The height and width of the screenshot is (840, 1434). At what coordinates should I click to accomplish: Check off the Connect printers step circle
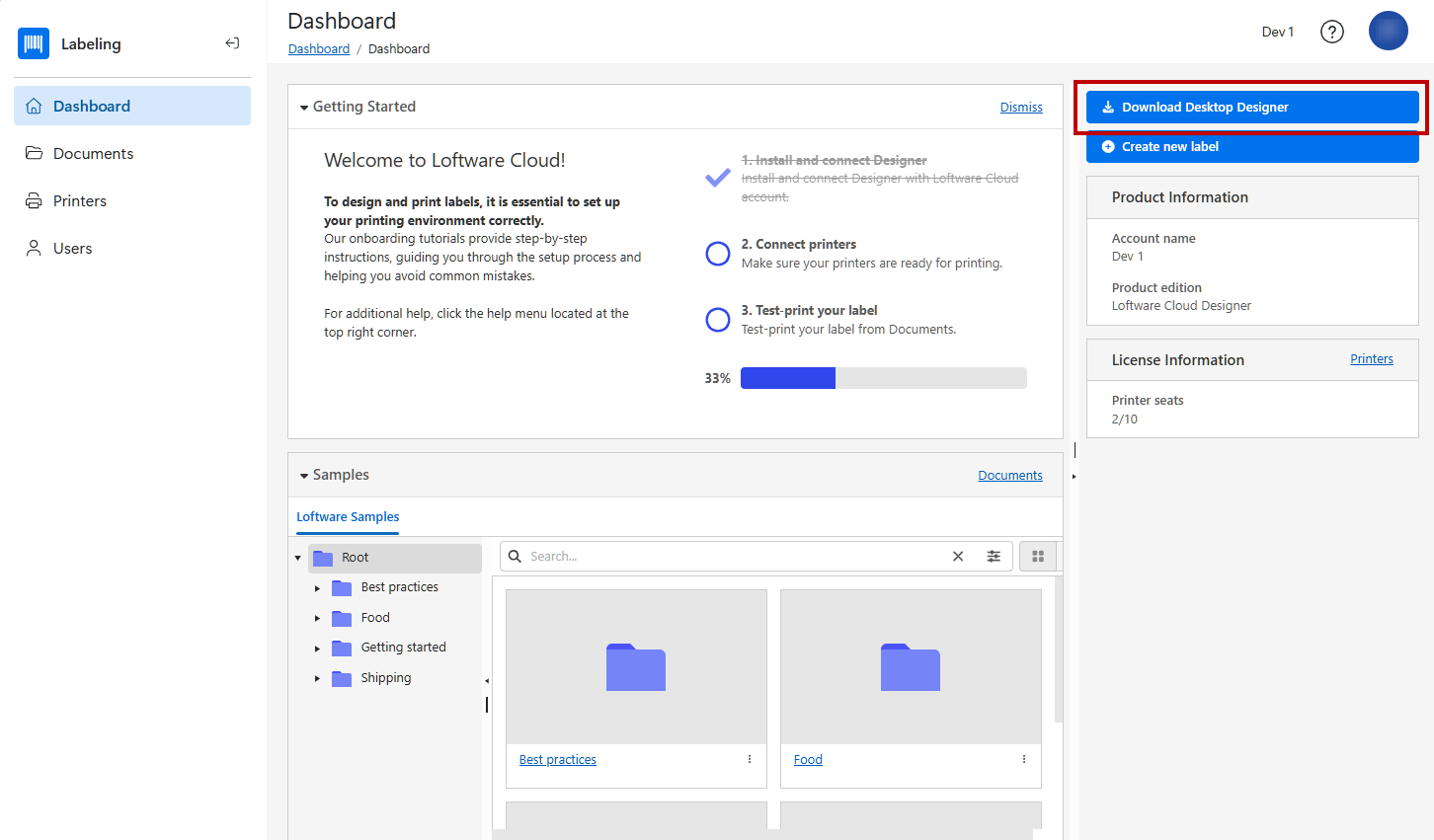[x=718, y=254]
